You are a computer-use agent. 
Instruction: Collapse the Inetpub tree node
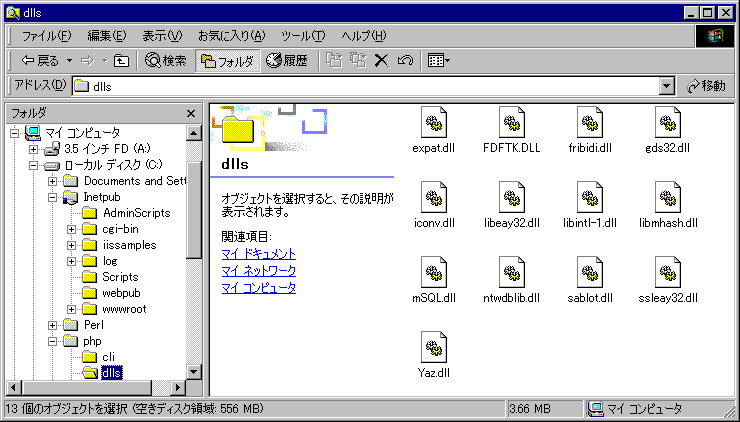pyautogui.click(x=52, y=197)
